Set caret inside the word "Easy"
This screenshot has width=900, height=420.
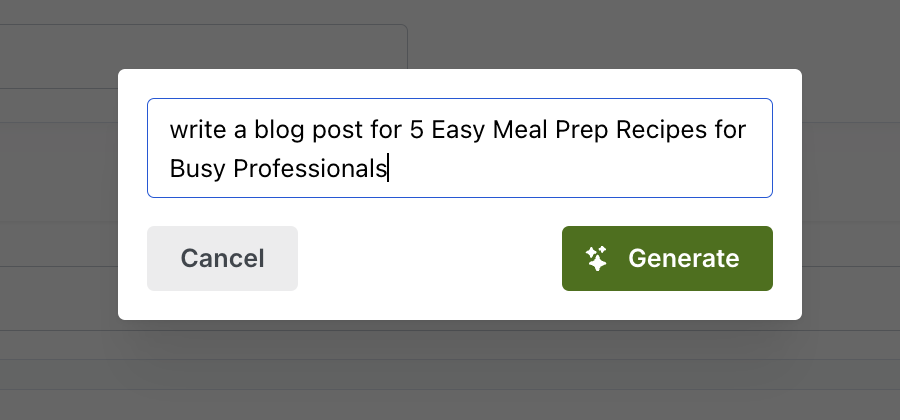click(x=457, y=130)
